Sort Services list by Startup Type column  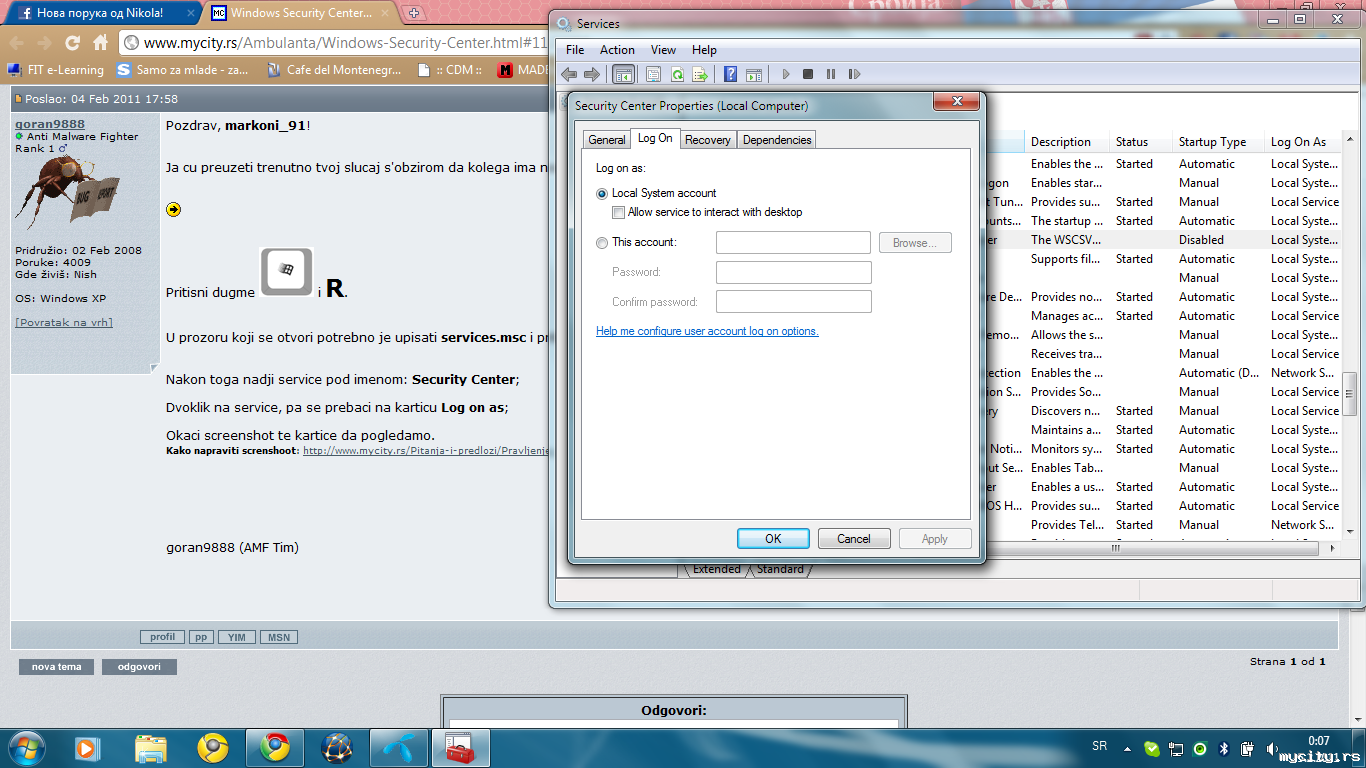1216,142
